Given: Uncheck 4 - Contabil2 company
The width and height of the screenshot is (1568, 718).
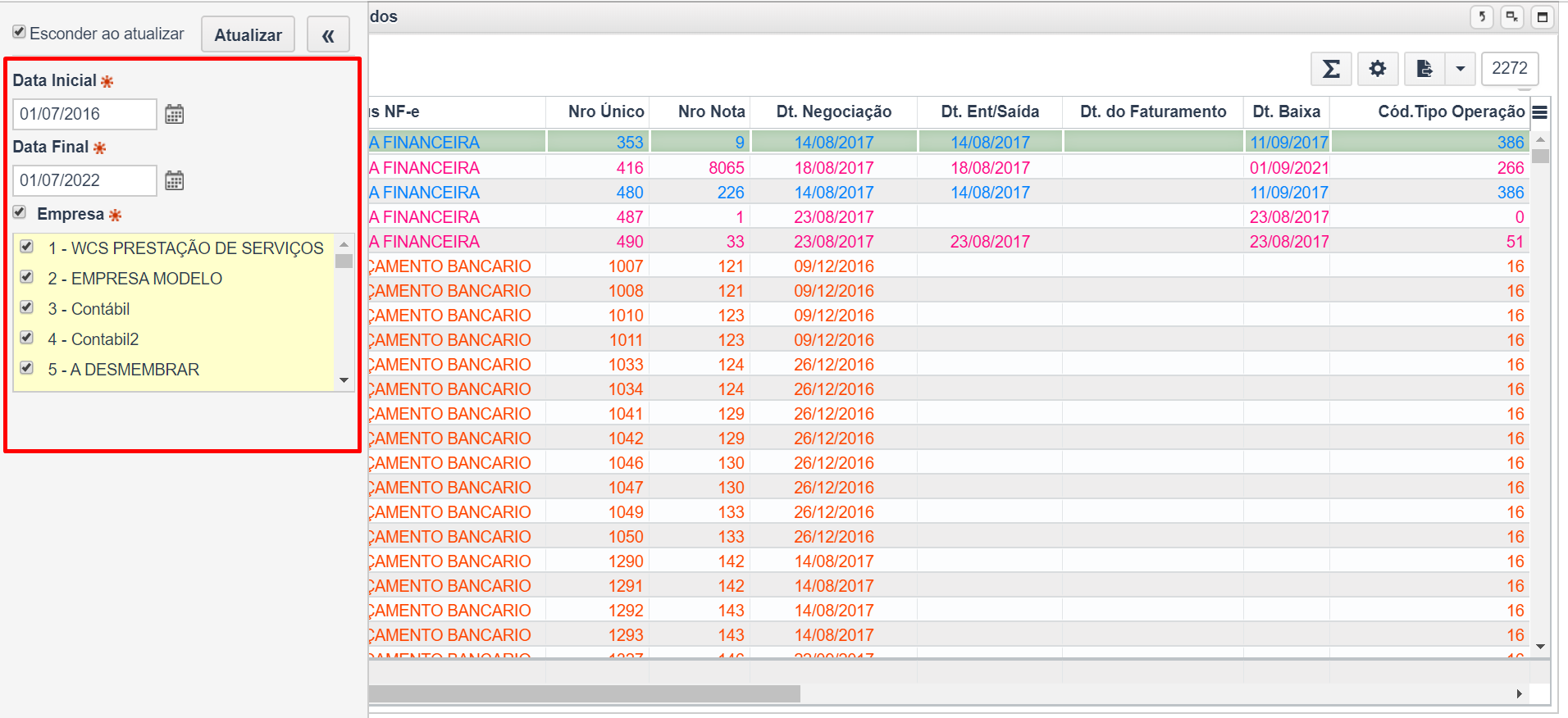Looking at the screenshot, I should tap(27, 338).
